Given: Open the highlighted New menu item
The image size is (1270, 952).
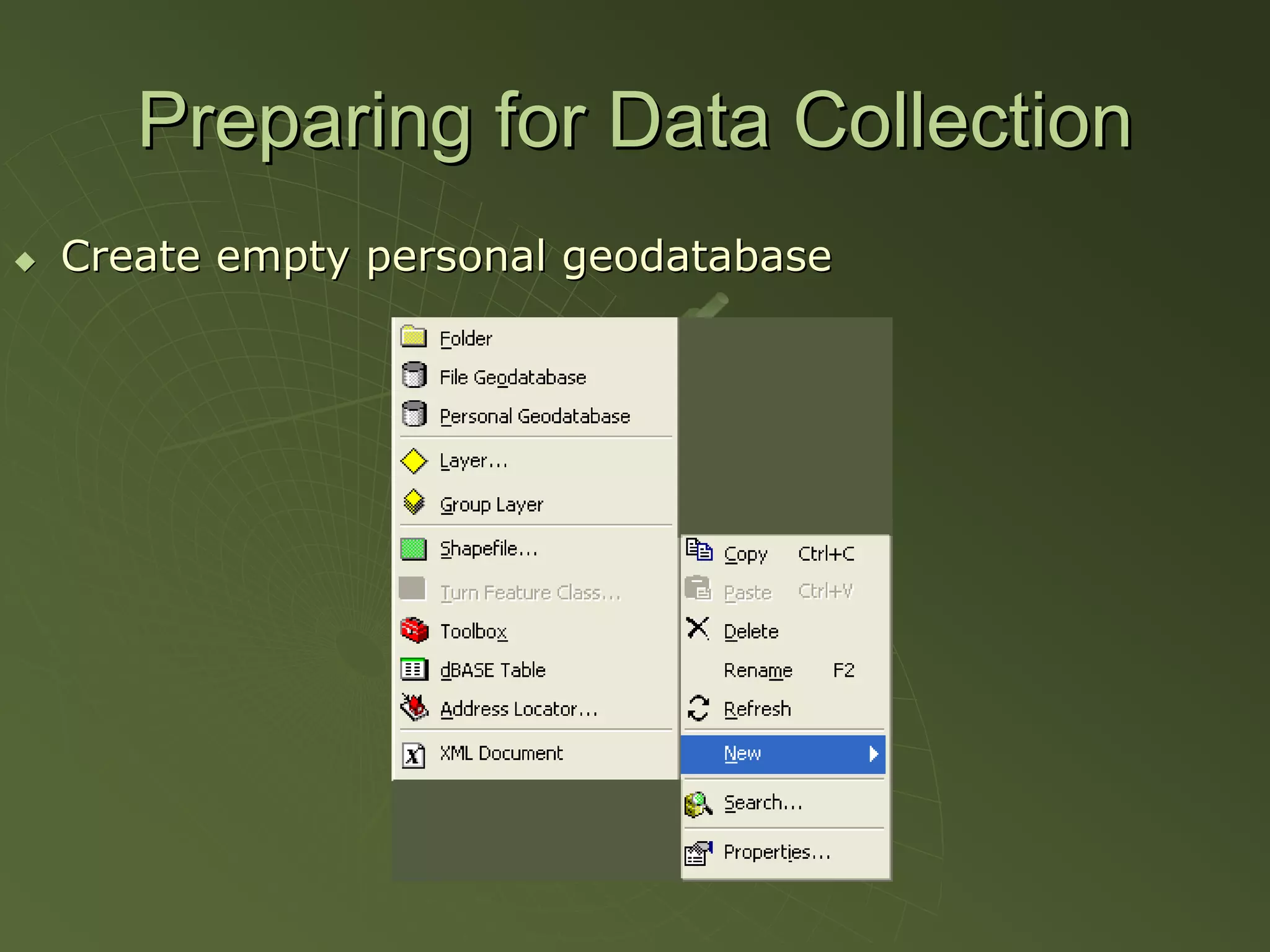Looking at the screenshot, I should coord(783,754).
